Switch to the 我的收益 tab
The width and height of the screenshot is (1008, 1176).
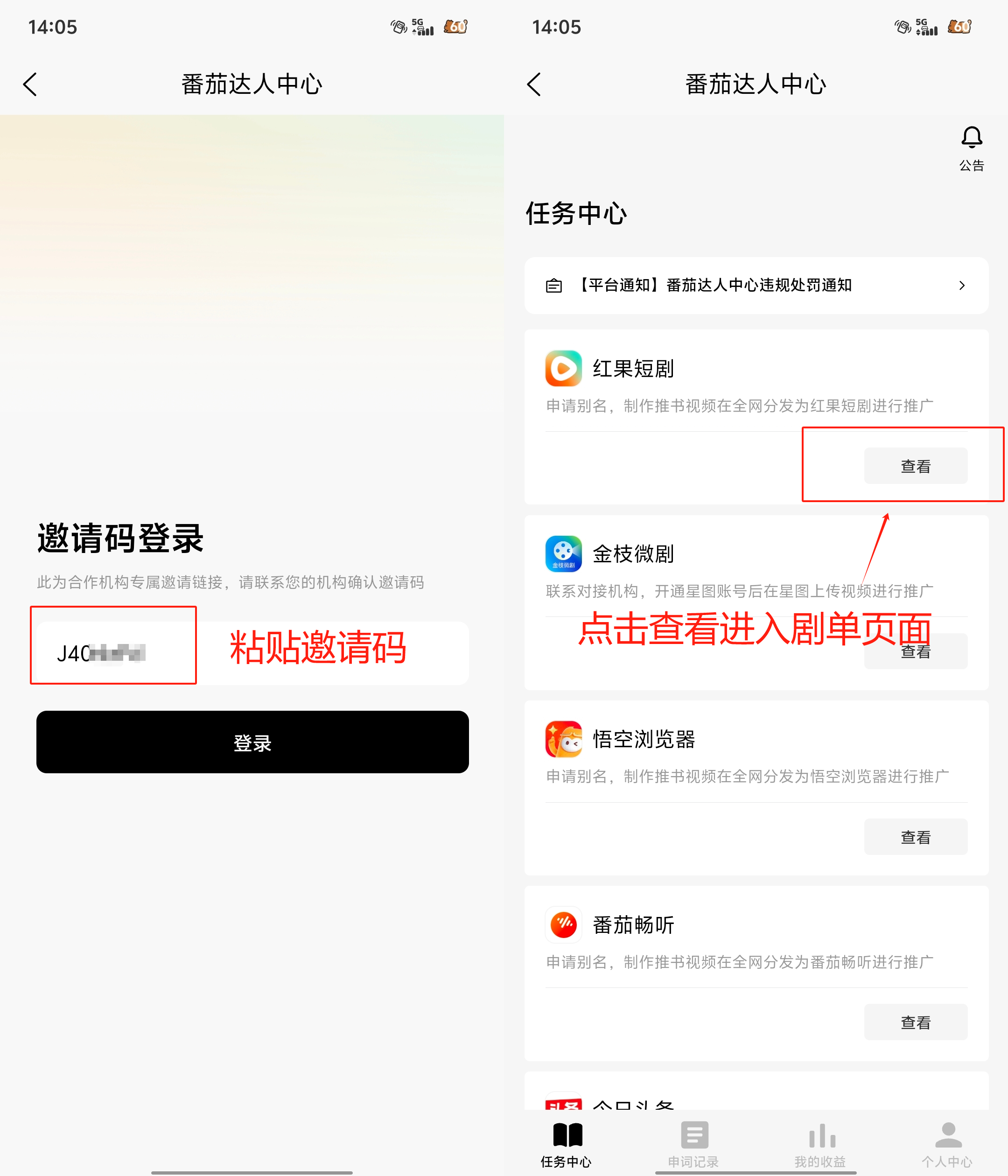click(820, 1145)
